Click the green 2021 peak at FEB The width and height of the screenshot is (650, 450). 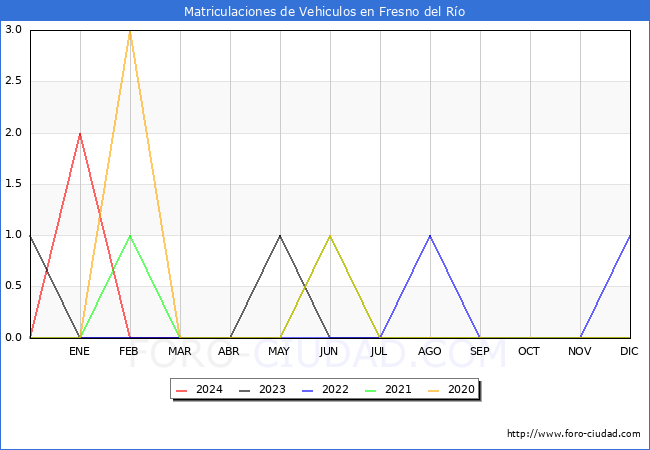click(130, 236)
